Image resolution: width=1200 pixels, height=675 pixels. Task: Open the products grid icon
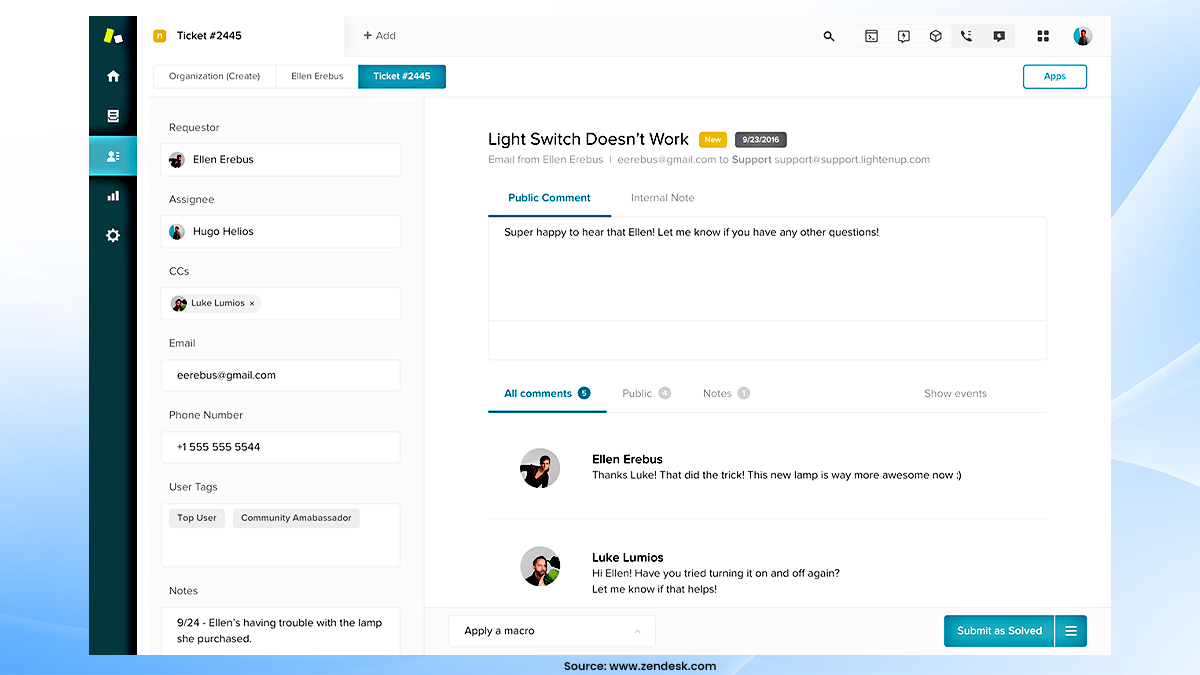(1043, 36)
